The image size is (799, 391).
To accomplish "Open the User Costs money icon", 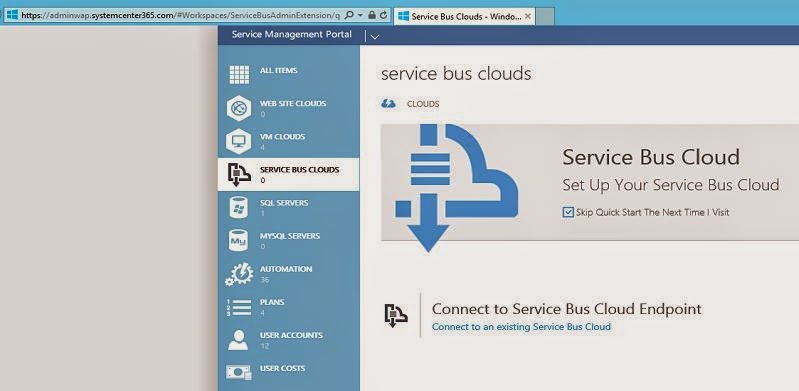I will tap(239, 373).
